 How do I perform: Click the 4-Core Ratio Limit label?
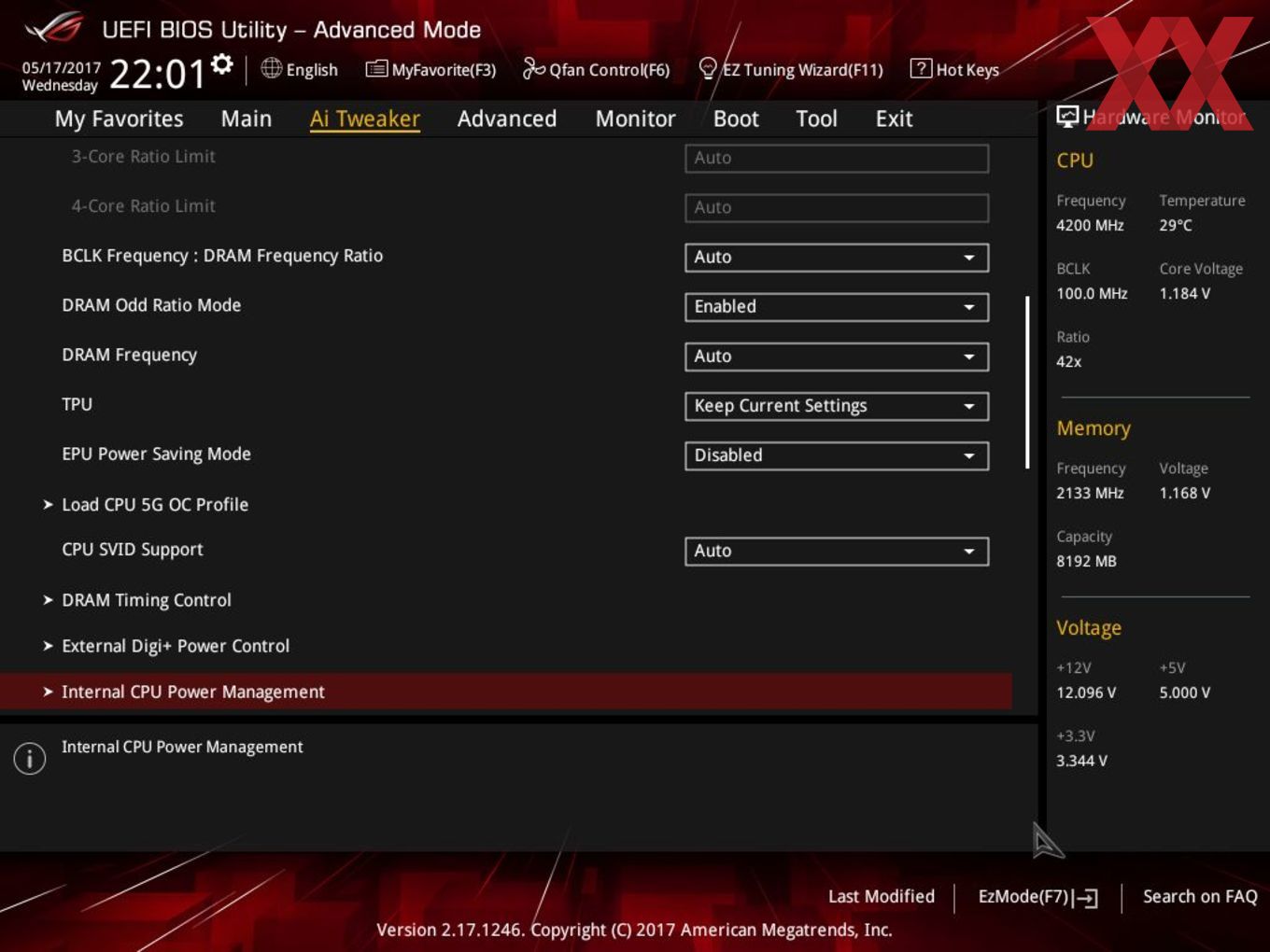[144, 206]
